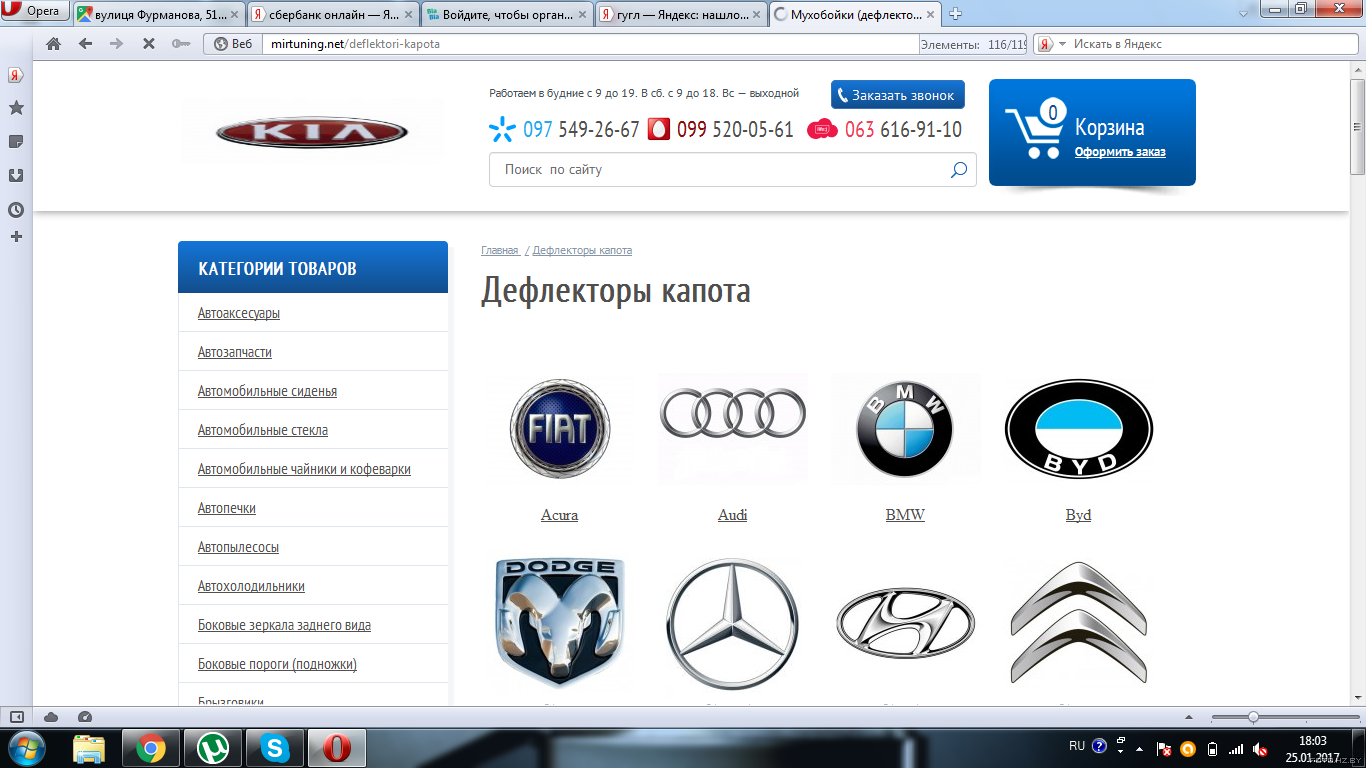Open the Автомобильные сиденья category
Image resolution: width=1366 pixels, height=768 pixels.
click(267, 391)
